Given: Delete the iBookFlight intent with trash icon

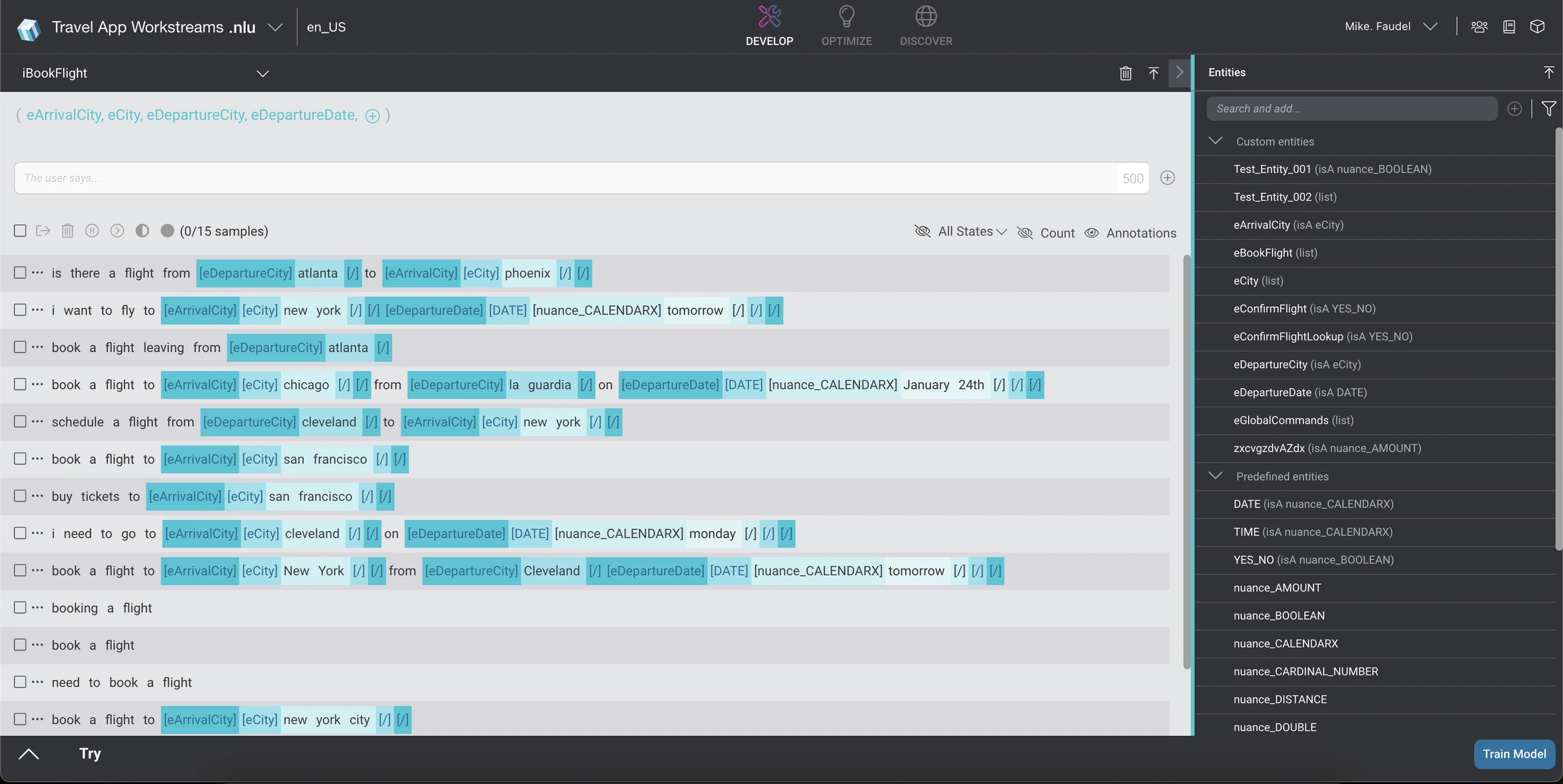Looking at the screenshot, I should pos(1125,73).
